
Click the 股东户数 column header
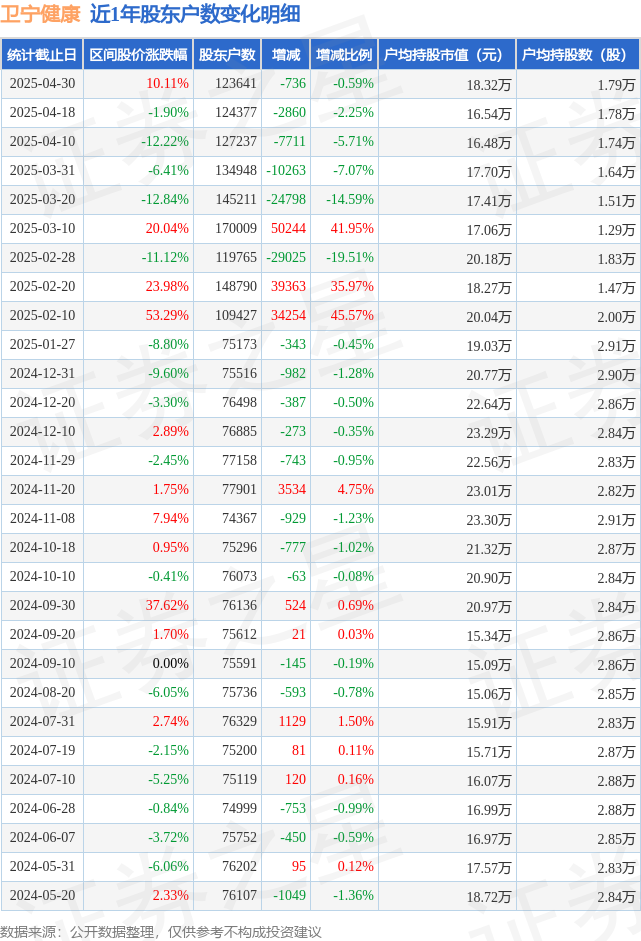point(227,55)
